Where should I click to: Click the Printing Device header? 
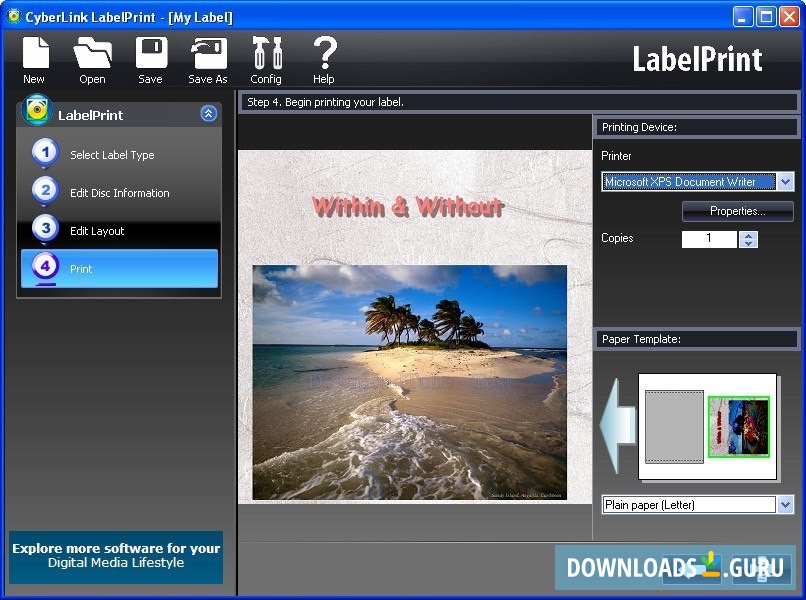pos(697,127)
